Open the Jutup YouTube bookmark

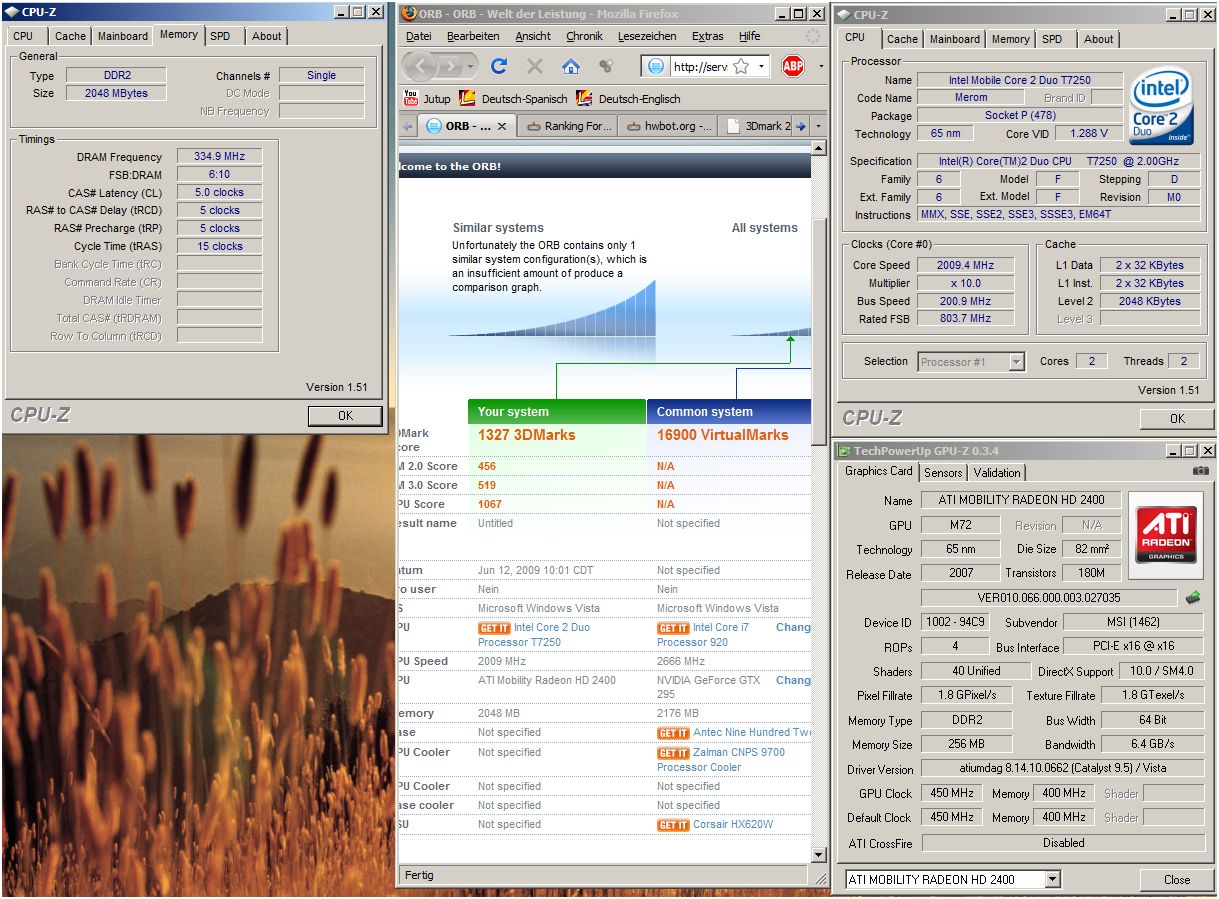click(x=427, y=98)
